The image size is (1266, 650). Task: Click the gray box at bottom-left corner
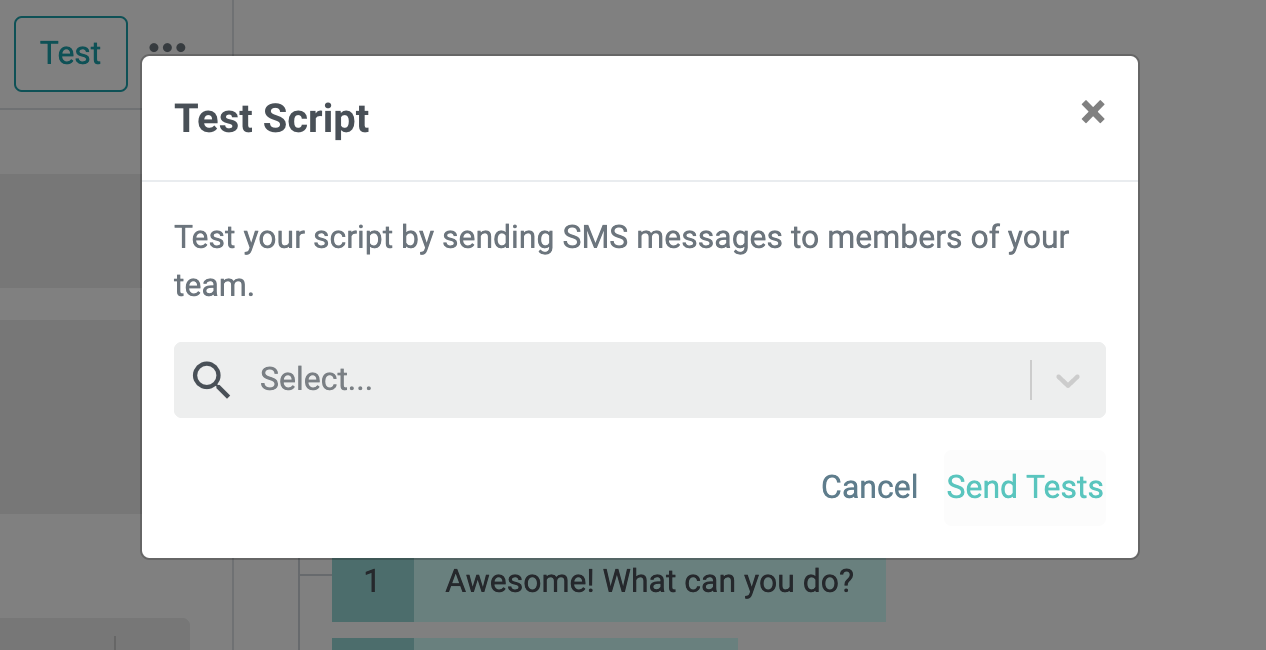[95, 634]
